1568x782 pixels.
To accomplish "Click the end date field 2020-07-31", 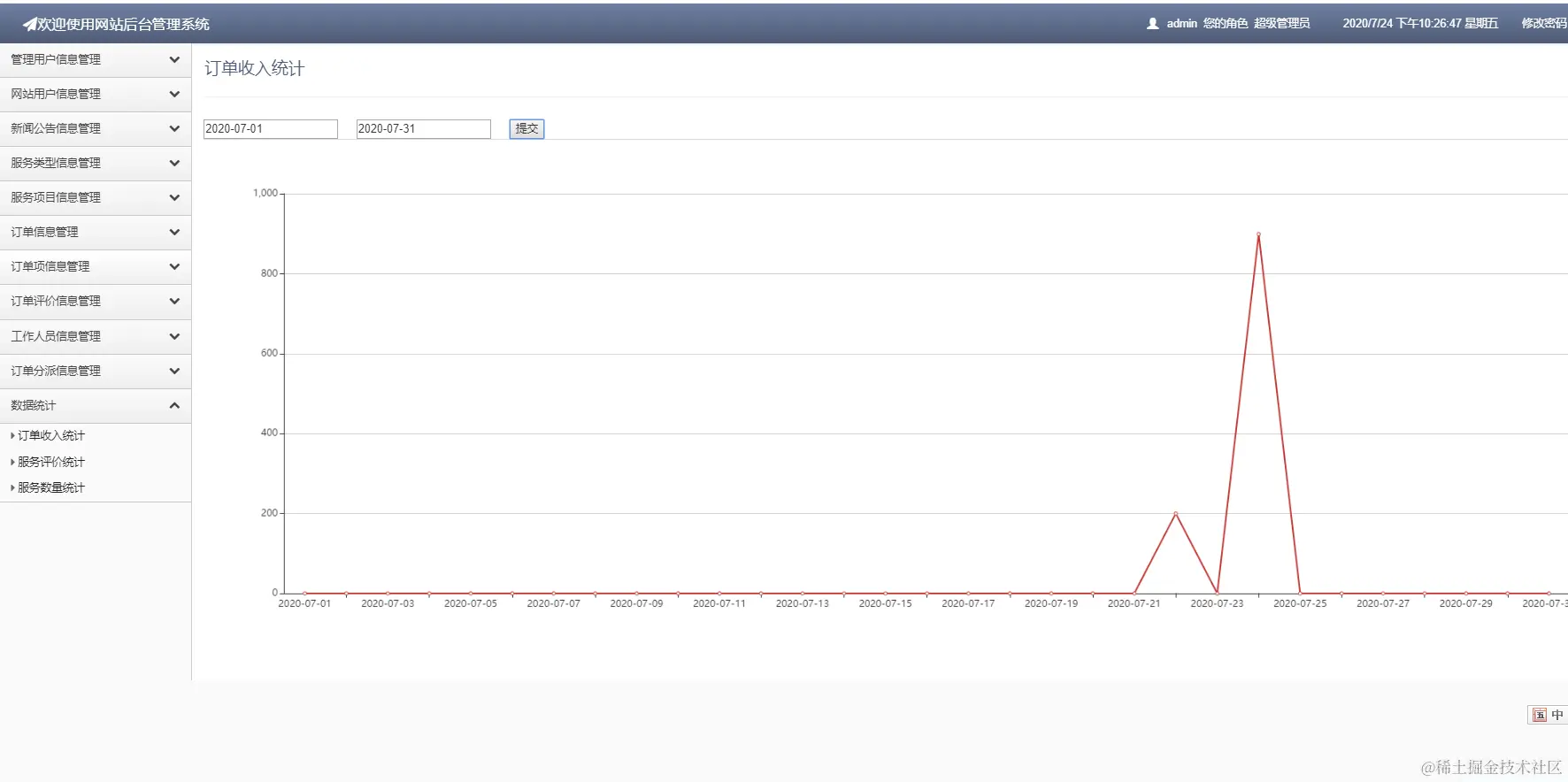I will 423,128.
